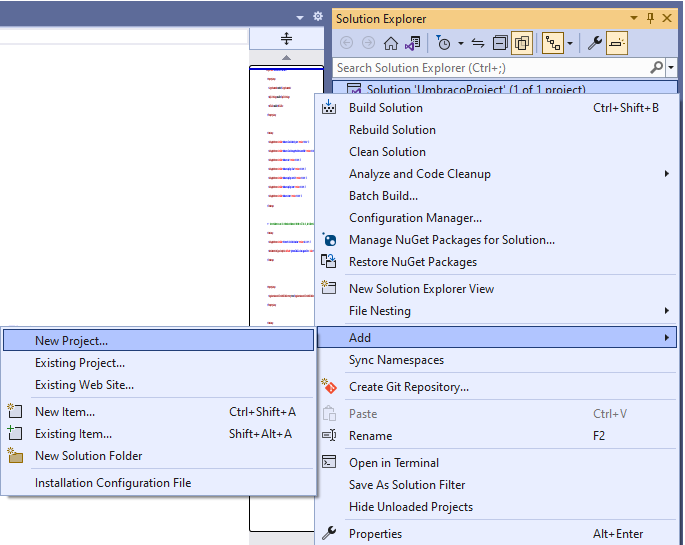Collapse all nodes in Solution Explorer

[500, 43]
